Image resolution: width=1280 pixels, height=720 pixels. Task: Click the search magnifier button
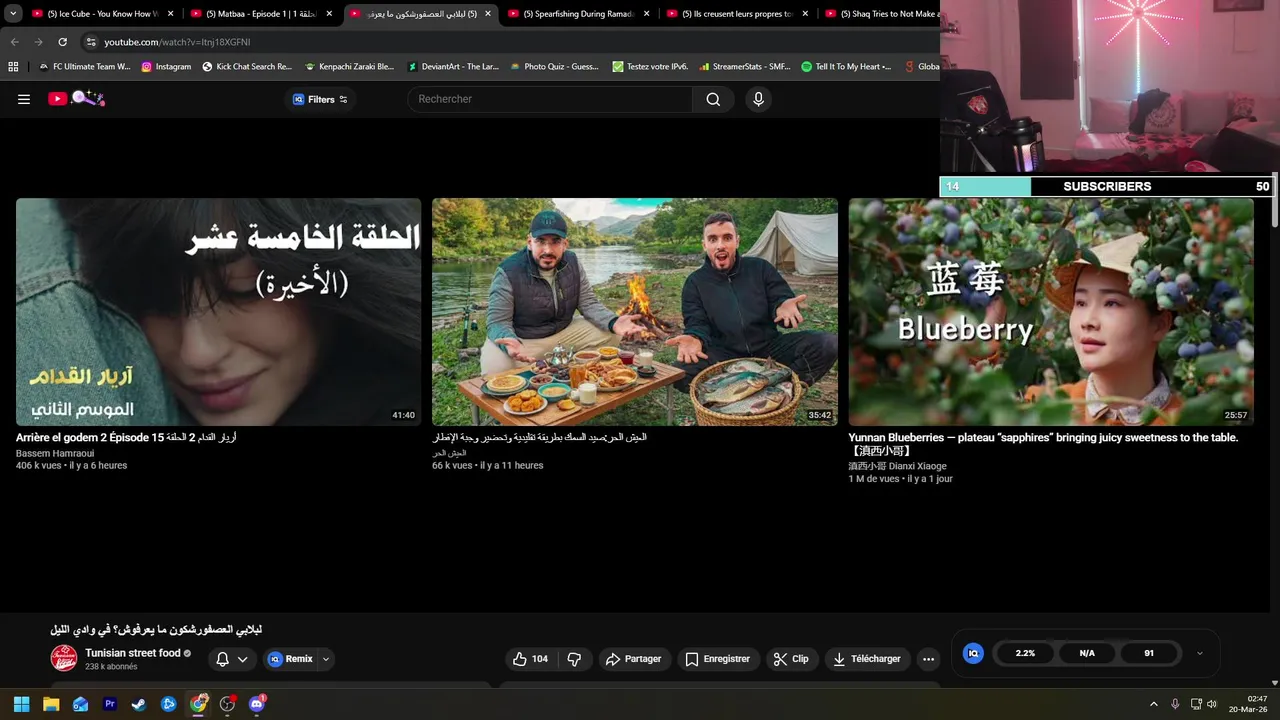[713, 99]
